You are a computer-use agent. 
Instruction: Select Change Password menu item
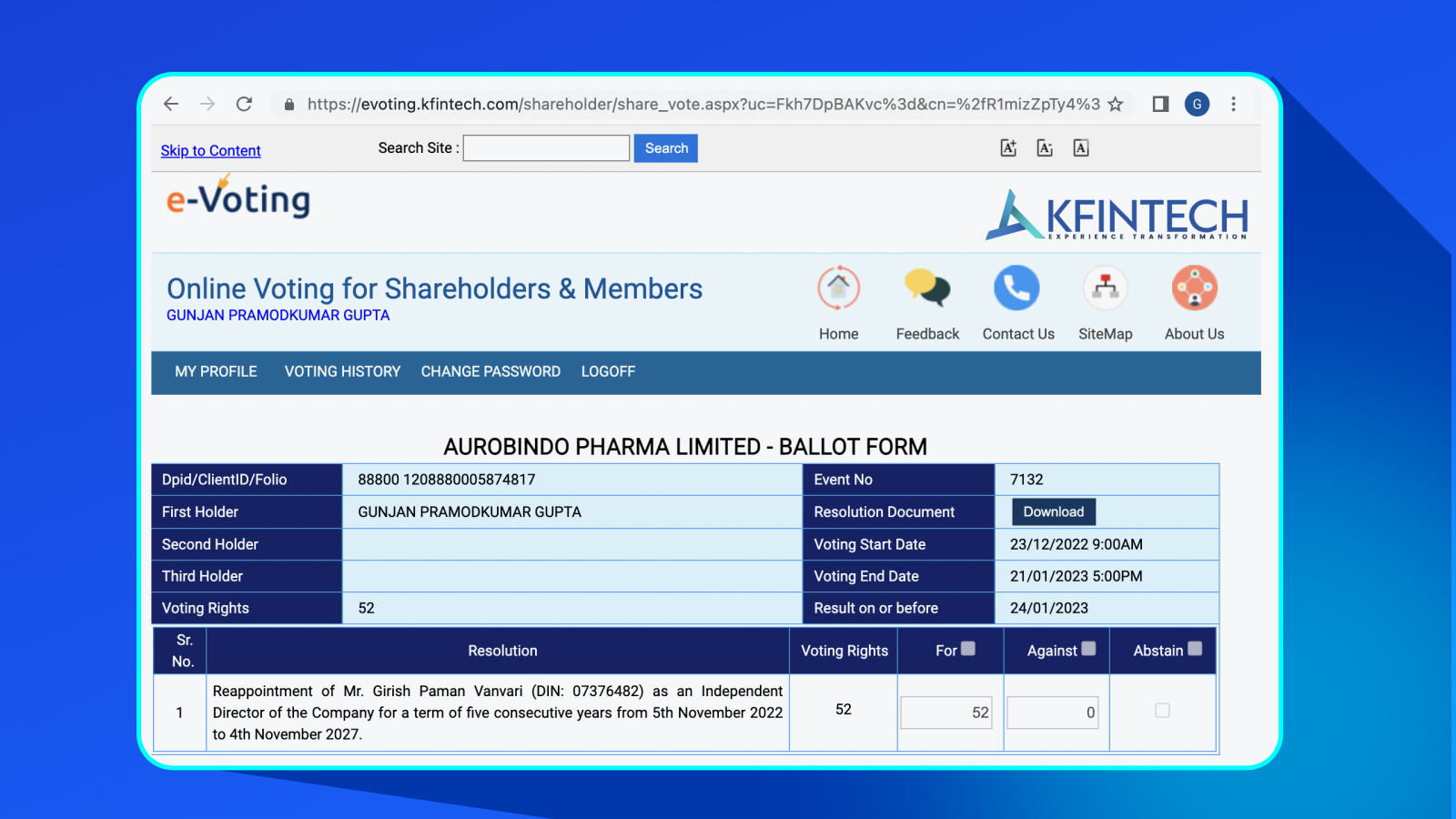tap(490, 371)
